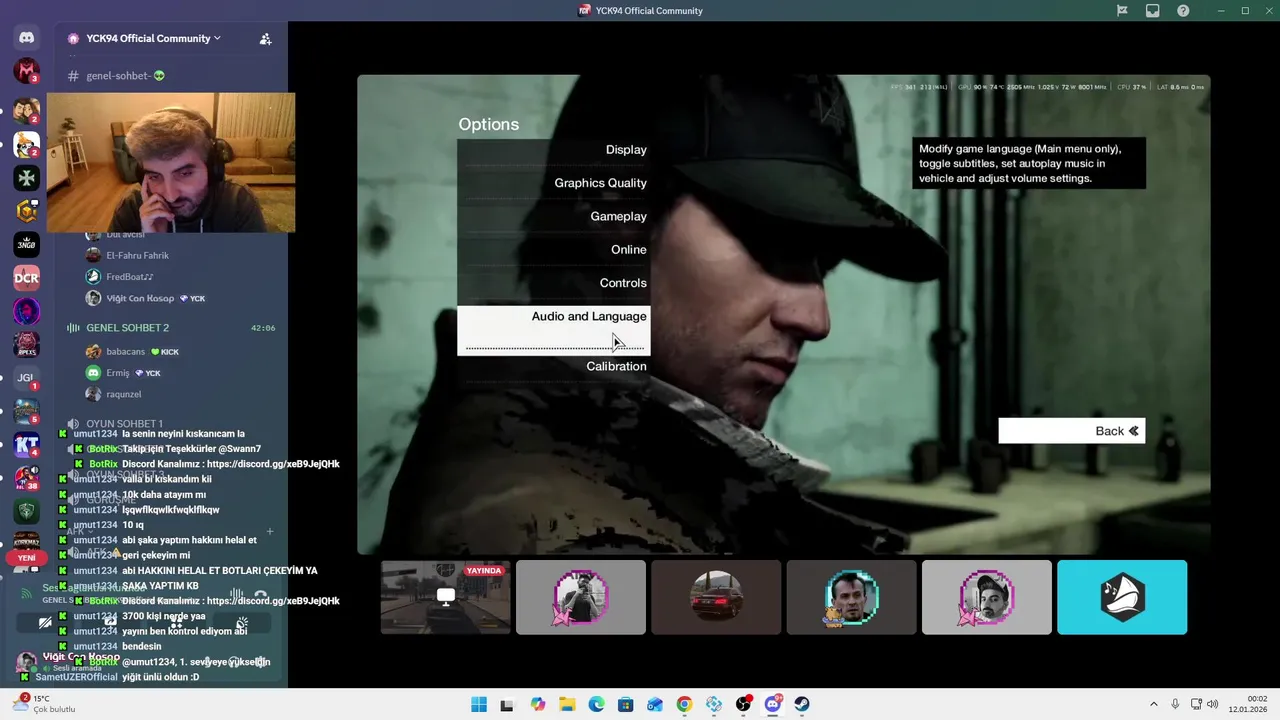Select Graphics Quality in Options menu
Image resolution: width=1280 pixels, height=720 pixels.
[554, 183]
